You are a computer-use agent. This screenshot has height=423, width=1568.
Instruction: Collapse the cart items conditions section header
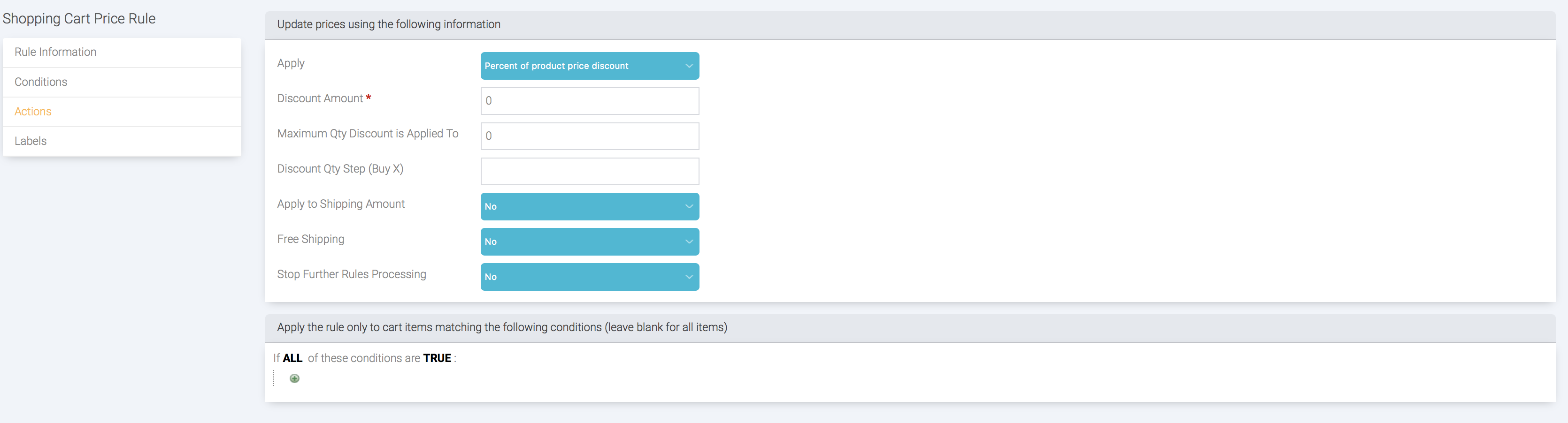(501, 328)
